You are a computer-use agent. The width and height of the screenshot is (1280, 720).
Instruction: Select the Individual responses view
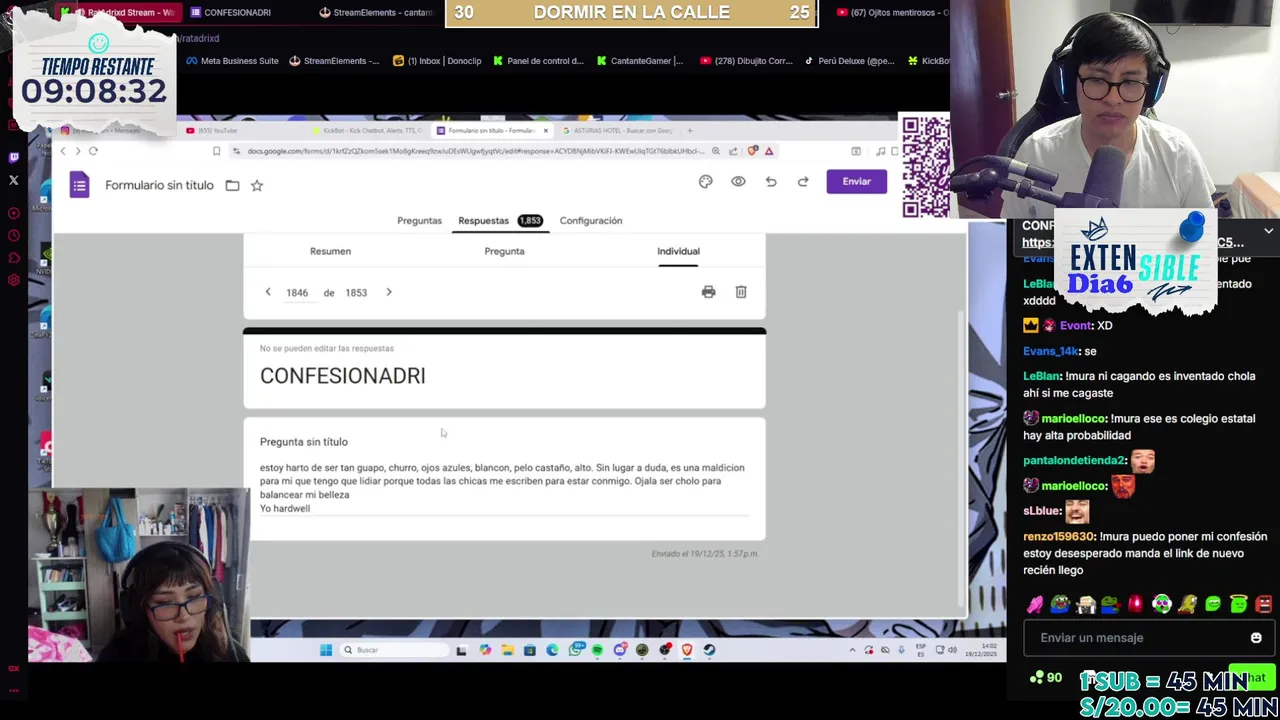pyautogui.click(x=678, y=251)
